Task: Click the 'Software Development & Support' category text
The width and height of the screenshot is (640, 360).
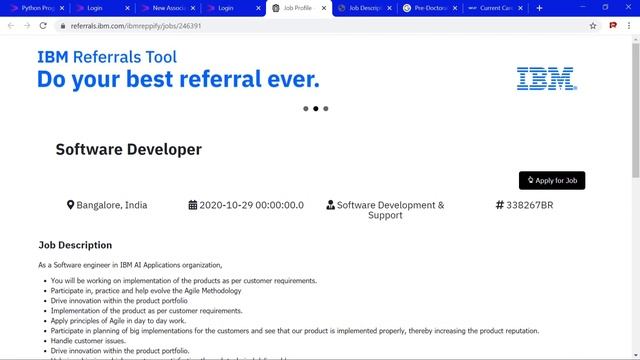Action: point(390,210)
